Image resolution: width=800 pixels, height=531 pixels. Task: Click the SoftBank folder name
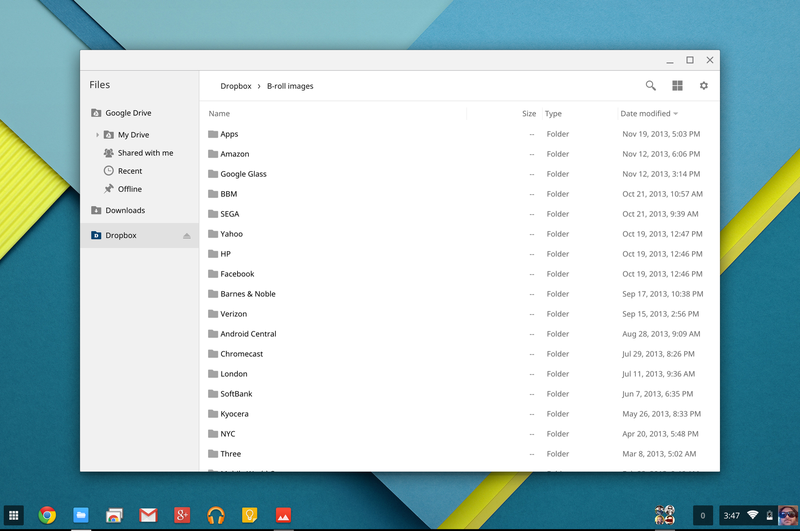pos(236,394)
